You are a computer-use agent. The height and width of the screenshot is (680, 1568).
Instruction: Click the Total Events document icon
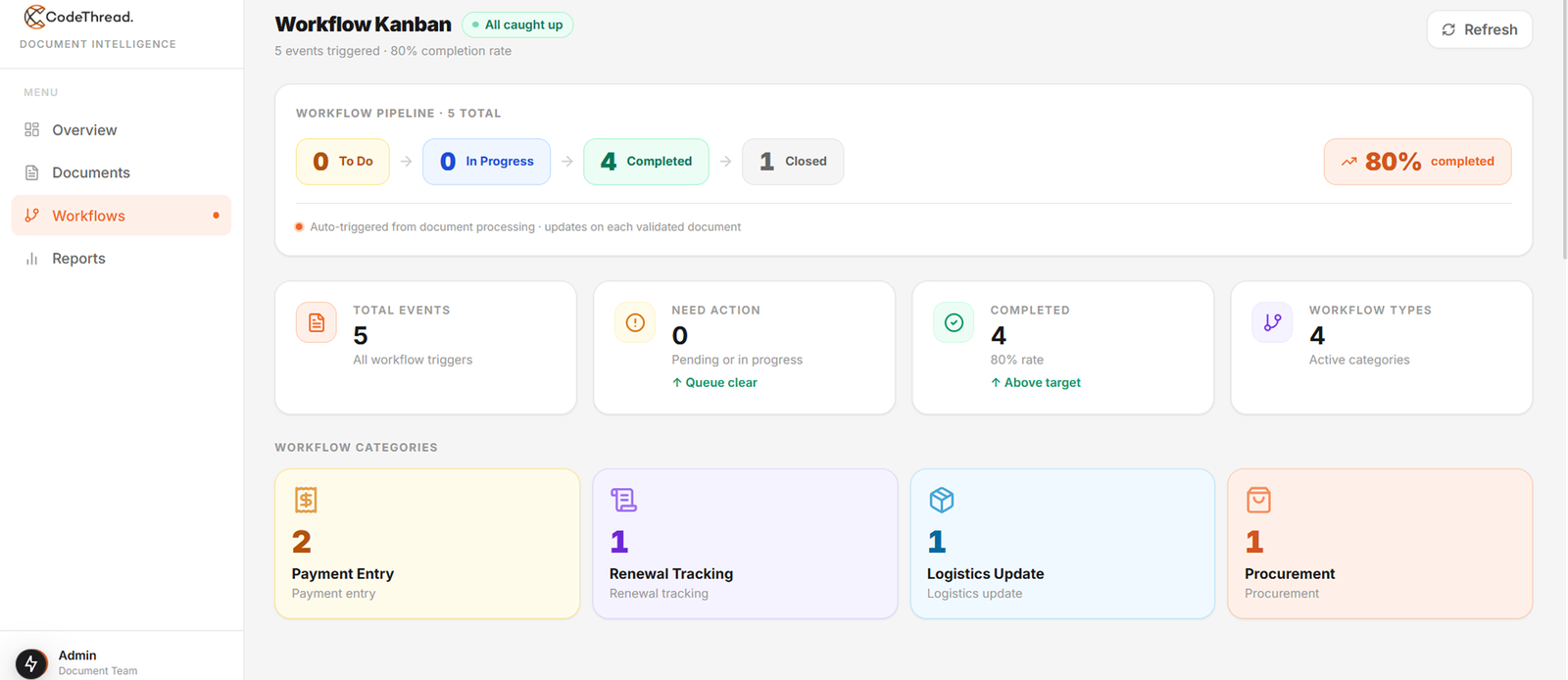coord(317,322)
